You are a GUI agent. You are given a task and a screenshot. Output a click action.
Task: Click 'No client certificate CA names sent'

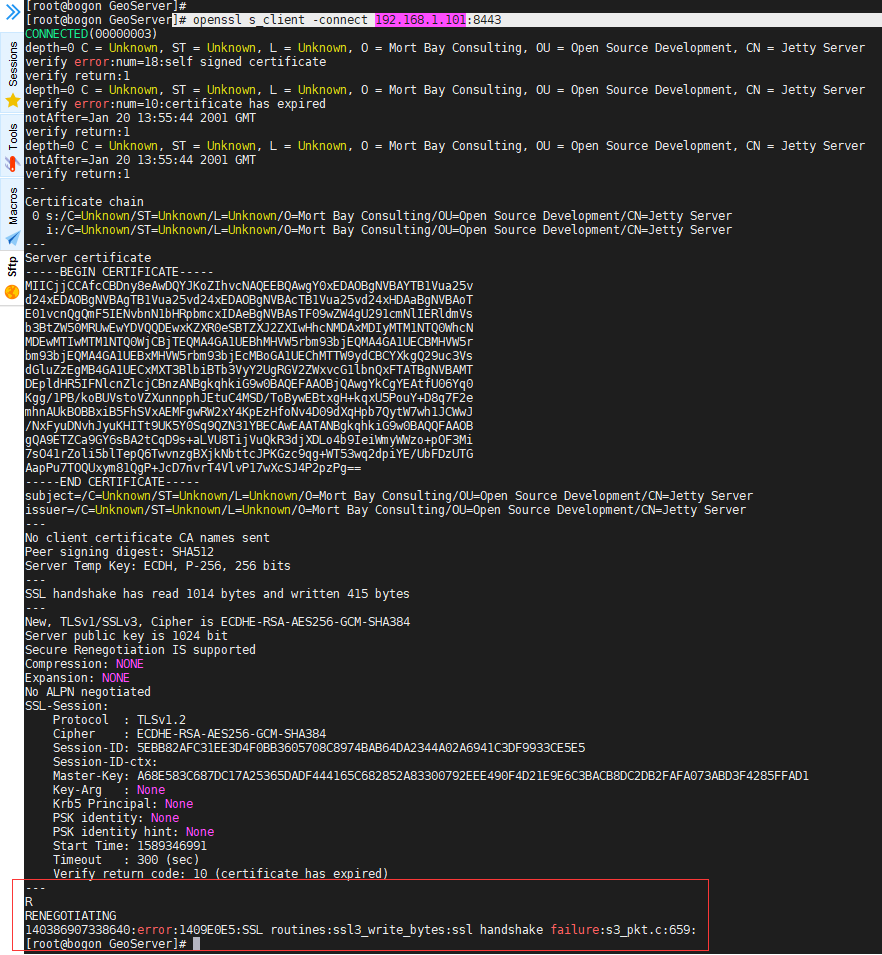(147, 538)
